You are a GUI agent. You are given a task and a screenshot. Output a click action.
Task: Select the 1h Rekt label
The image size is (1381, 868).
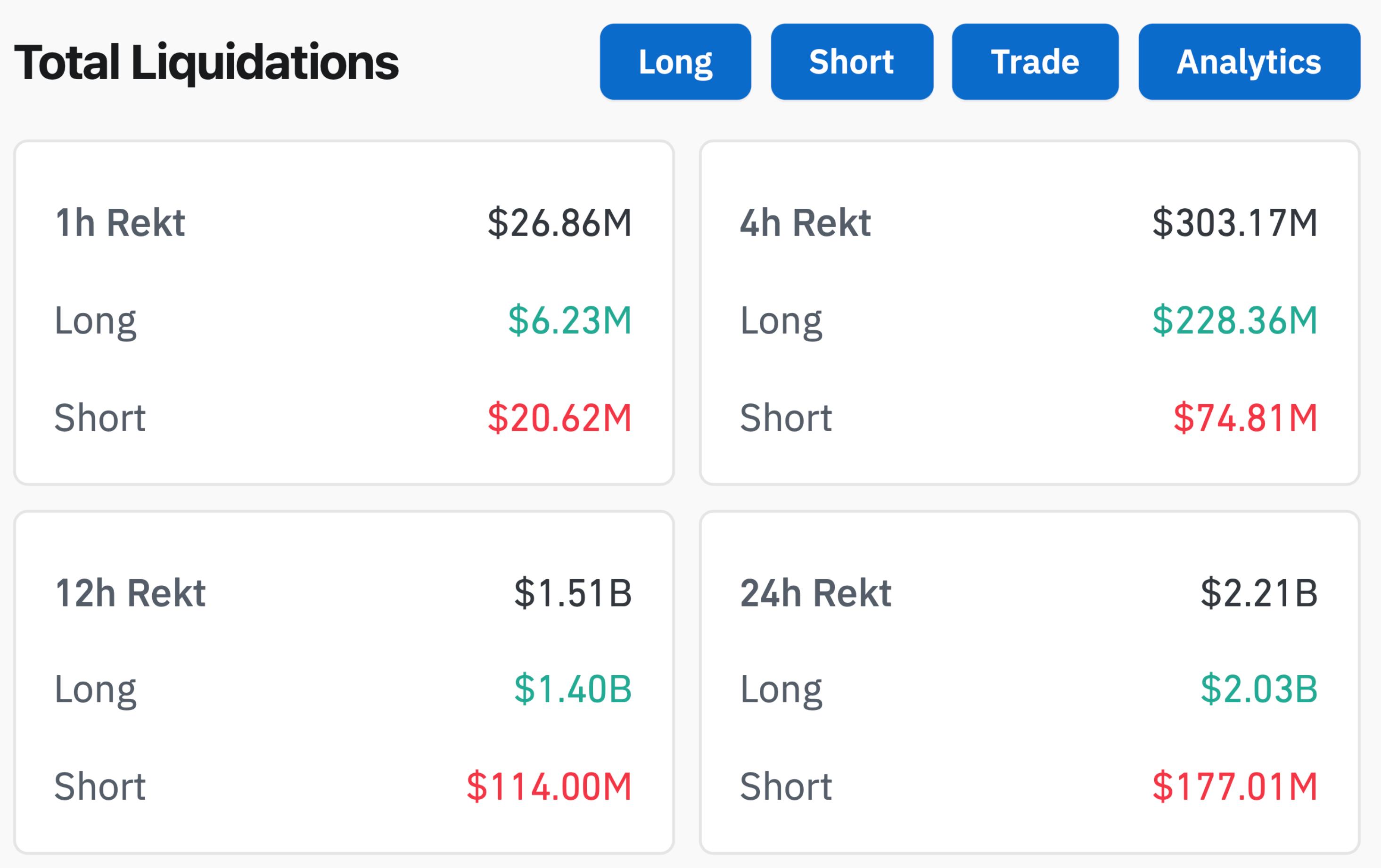(x=120, y=222)
